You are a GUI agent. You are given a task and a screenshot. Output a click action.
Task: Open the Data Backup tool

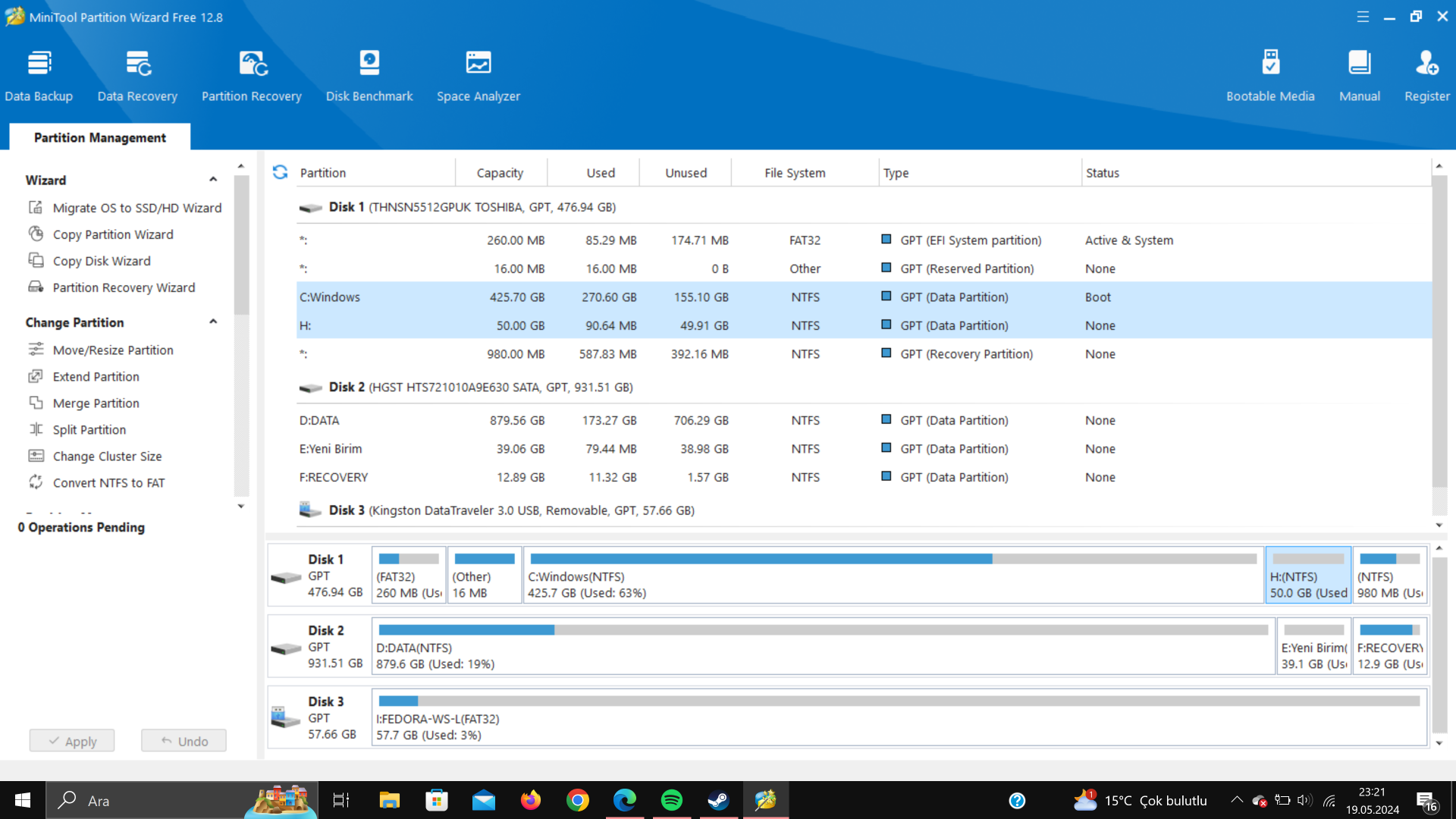(x=39, y=74)
